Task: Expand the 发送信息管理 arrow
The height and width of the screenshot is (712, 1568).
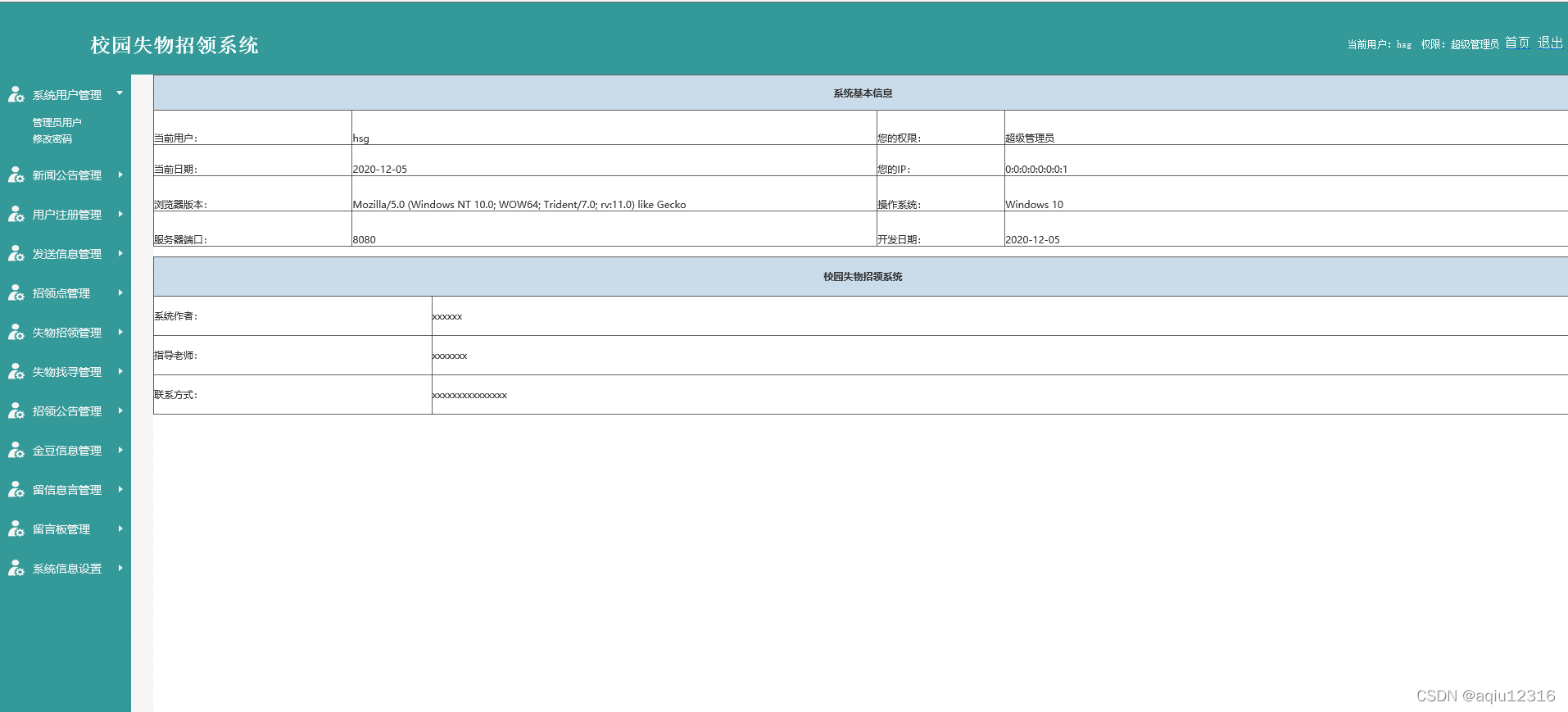Action: point(120,253)
